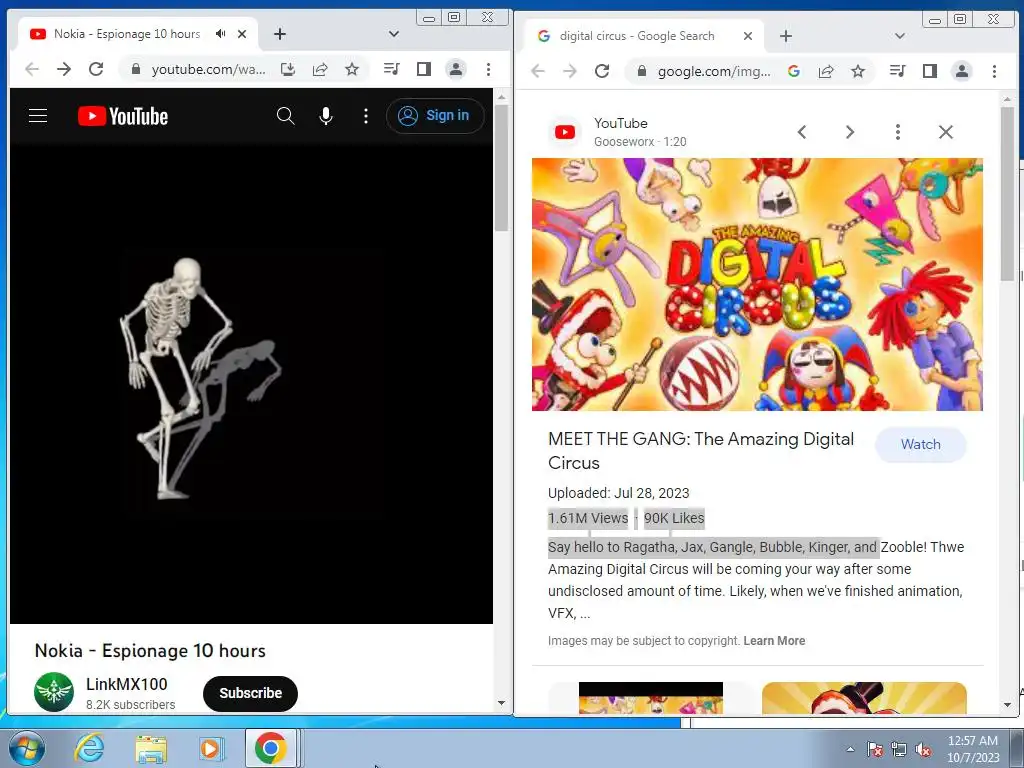Reload the Google search page
This screenshot has width=1024, height=768.
pyautogui.click(x=602, y=71)
